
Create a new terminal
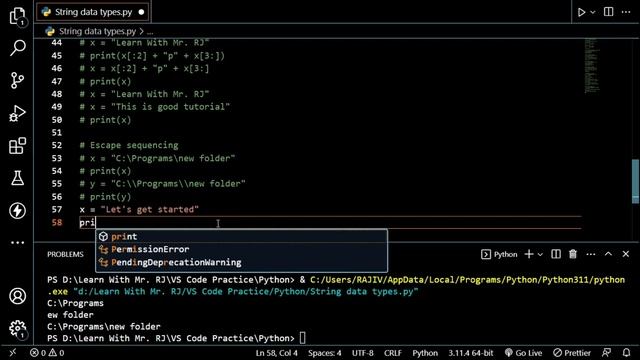click(x=529, y=254)
